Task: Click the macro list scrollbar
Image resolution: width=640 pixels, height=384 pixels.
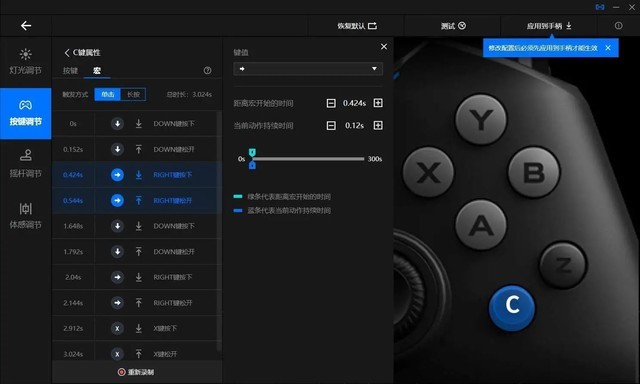Action: tap(219, 231)
